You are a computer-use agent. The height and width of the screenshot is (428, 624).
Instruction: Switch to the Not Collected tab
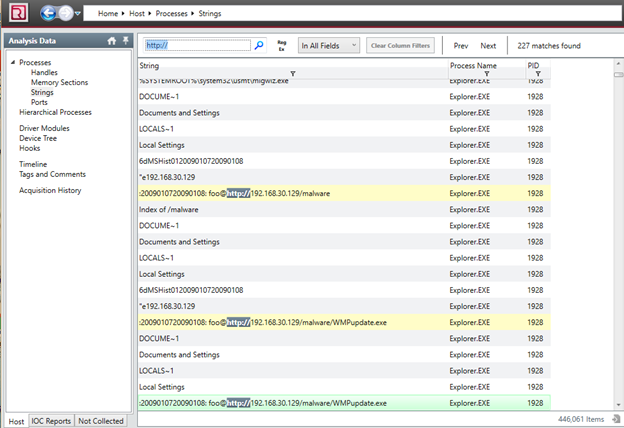[101, 421]
